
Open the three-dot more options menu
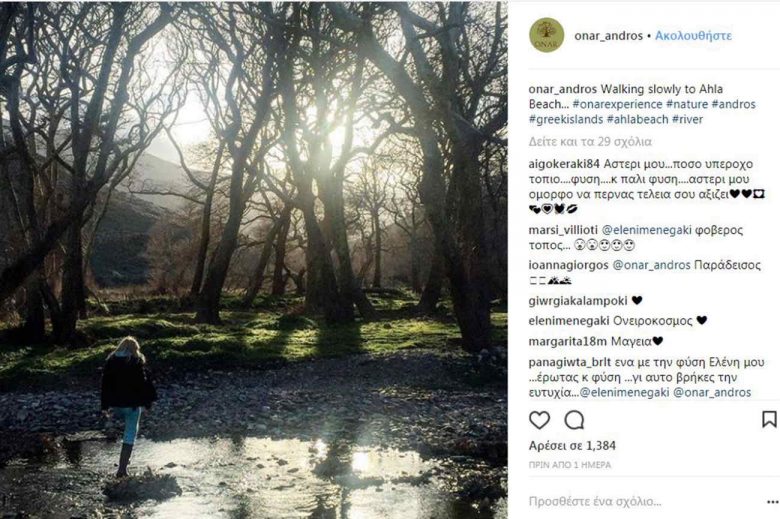768,500
